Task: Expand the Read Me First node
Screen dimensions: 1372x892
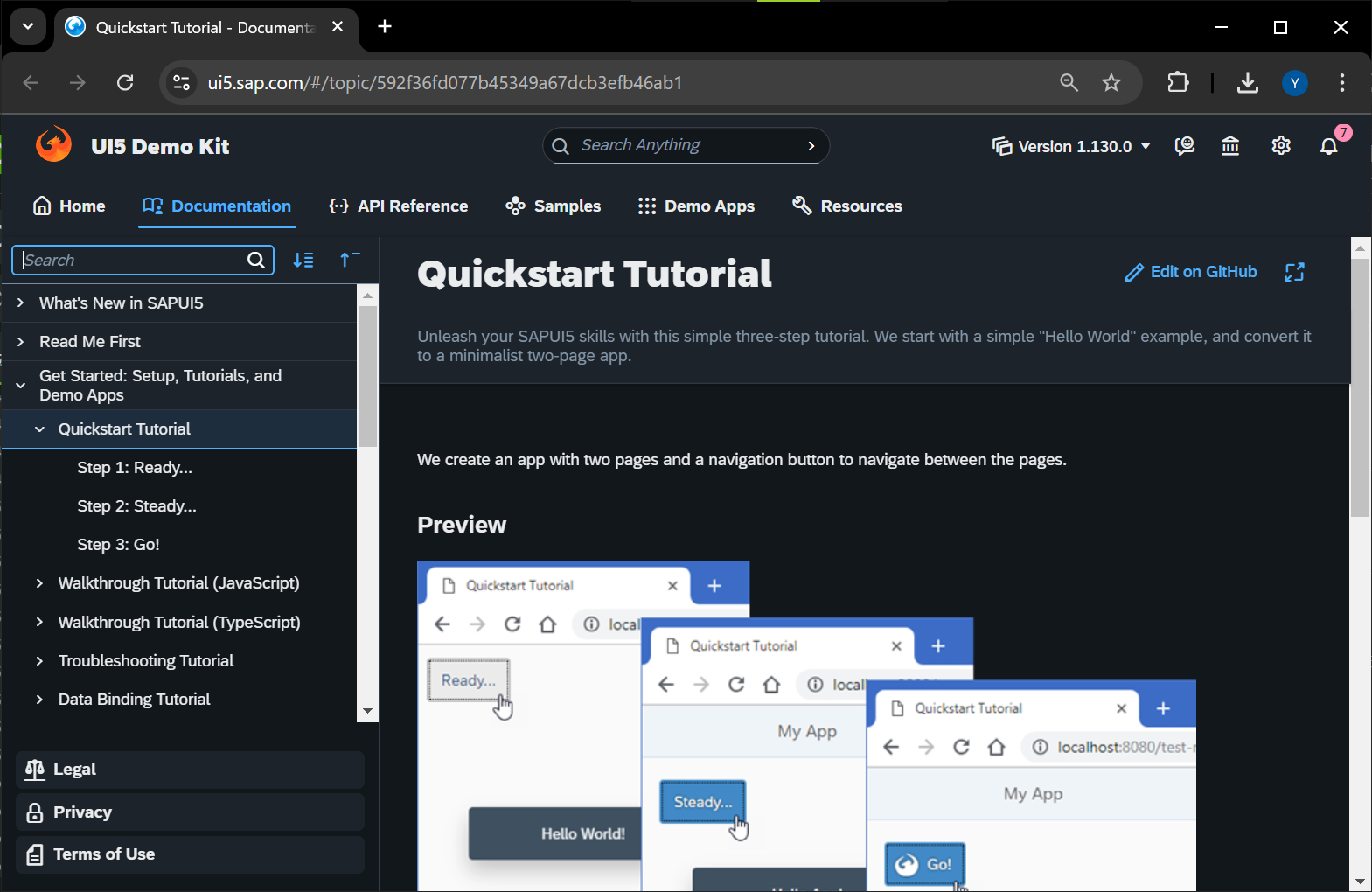Action: pos(20,341)
